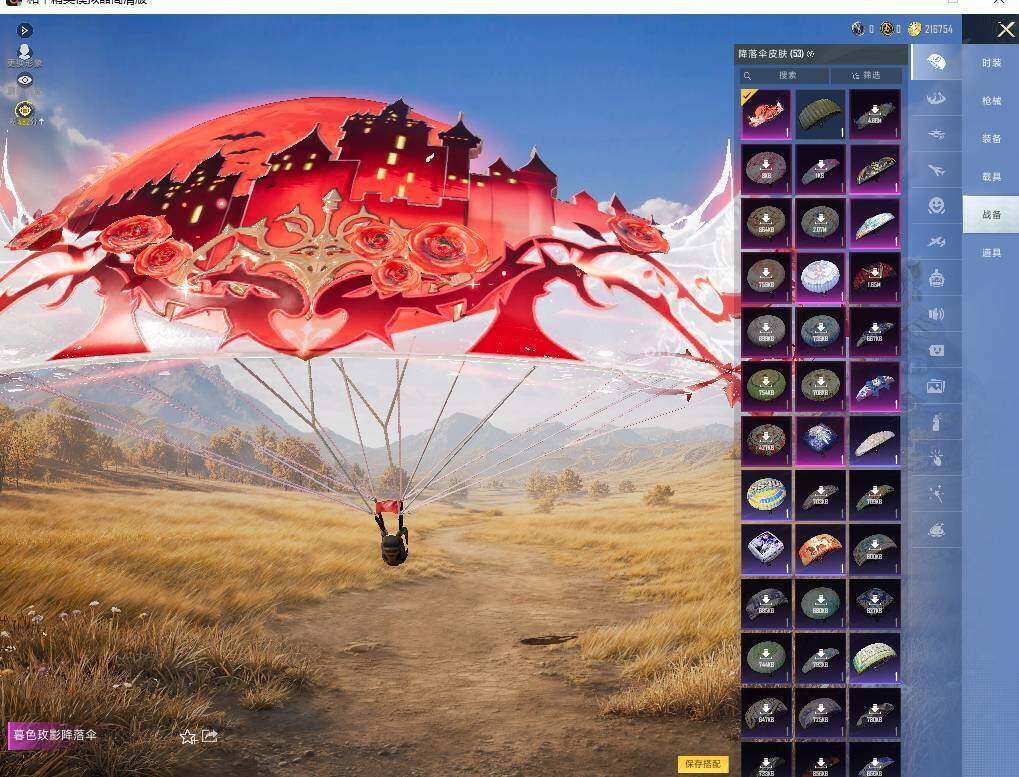1019x777 pixels.
Task: Select the yellow-blue striped round parachute
Action: (766, 496)
